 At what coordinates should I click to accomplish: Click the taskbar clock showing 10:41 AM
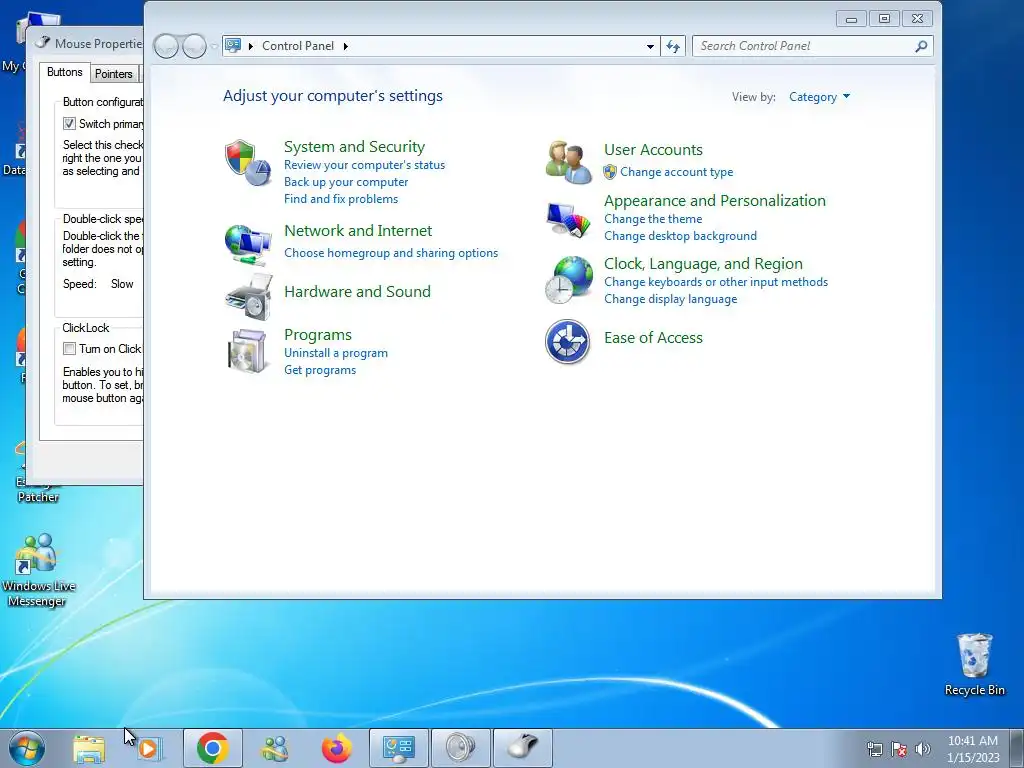tap(973, 749)
